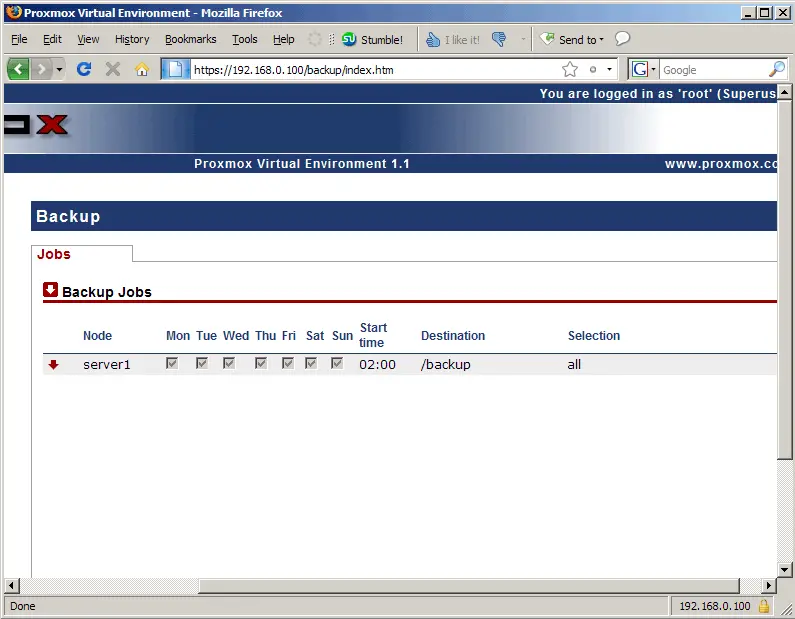Click the Start time column header
This screenshot has width=795, height=619.
pos(373,335)
